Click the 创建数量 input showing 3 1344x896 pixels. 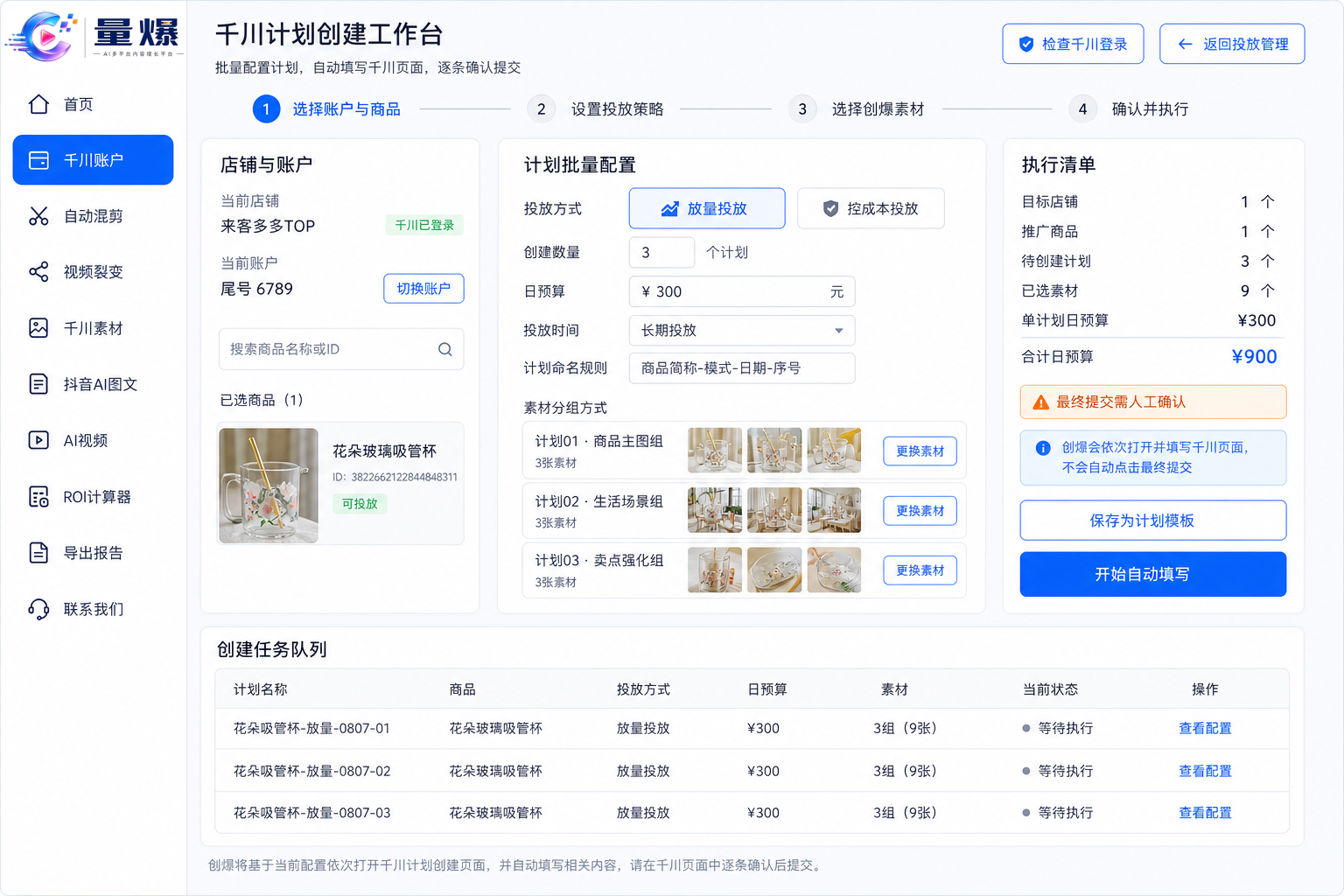661,252
